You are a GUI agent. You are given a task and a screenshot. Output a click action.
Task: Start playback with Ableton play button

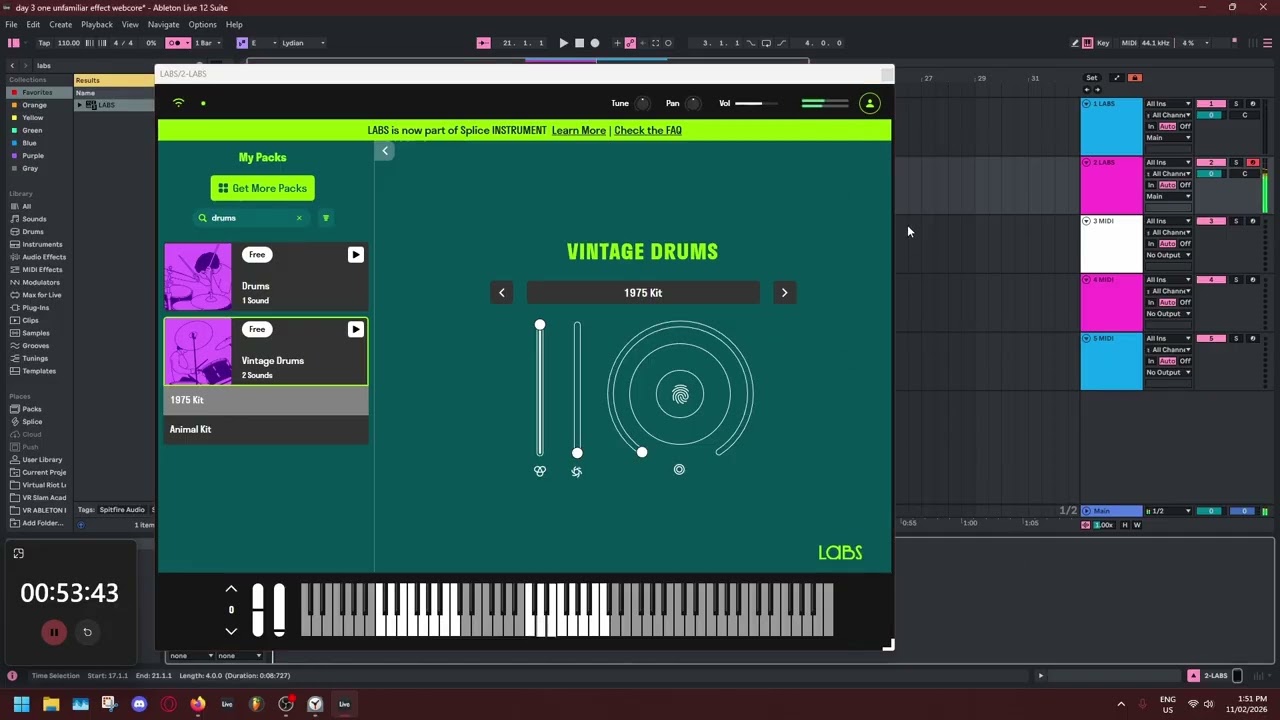pos(563,43)
